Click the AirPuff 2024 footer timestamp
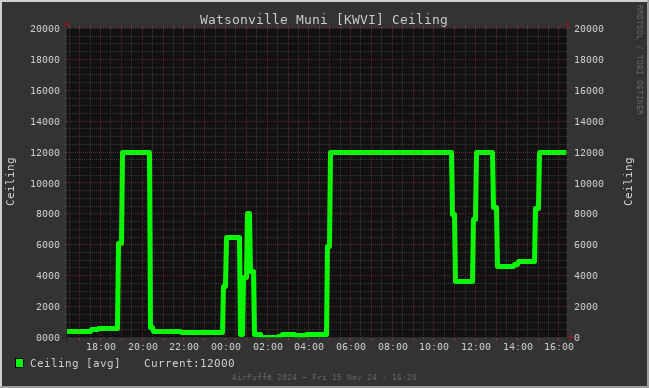 [324, 377]
